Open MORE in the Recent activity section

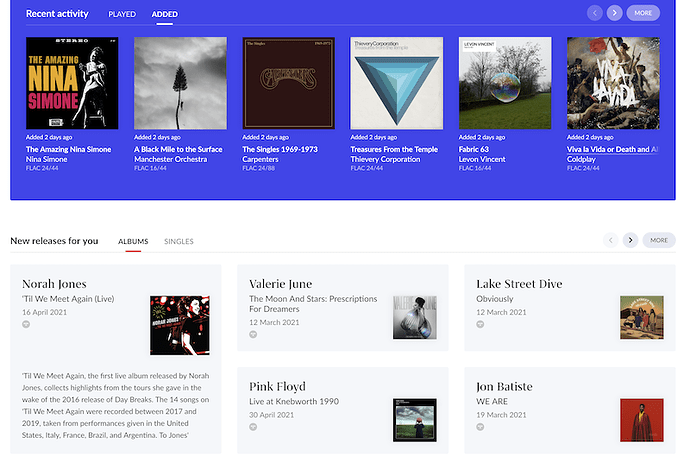coord(643,13)
